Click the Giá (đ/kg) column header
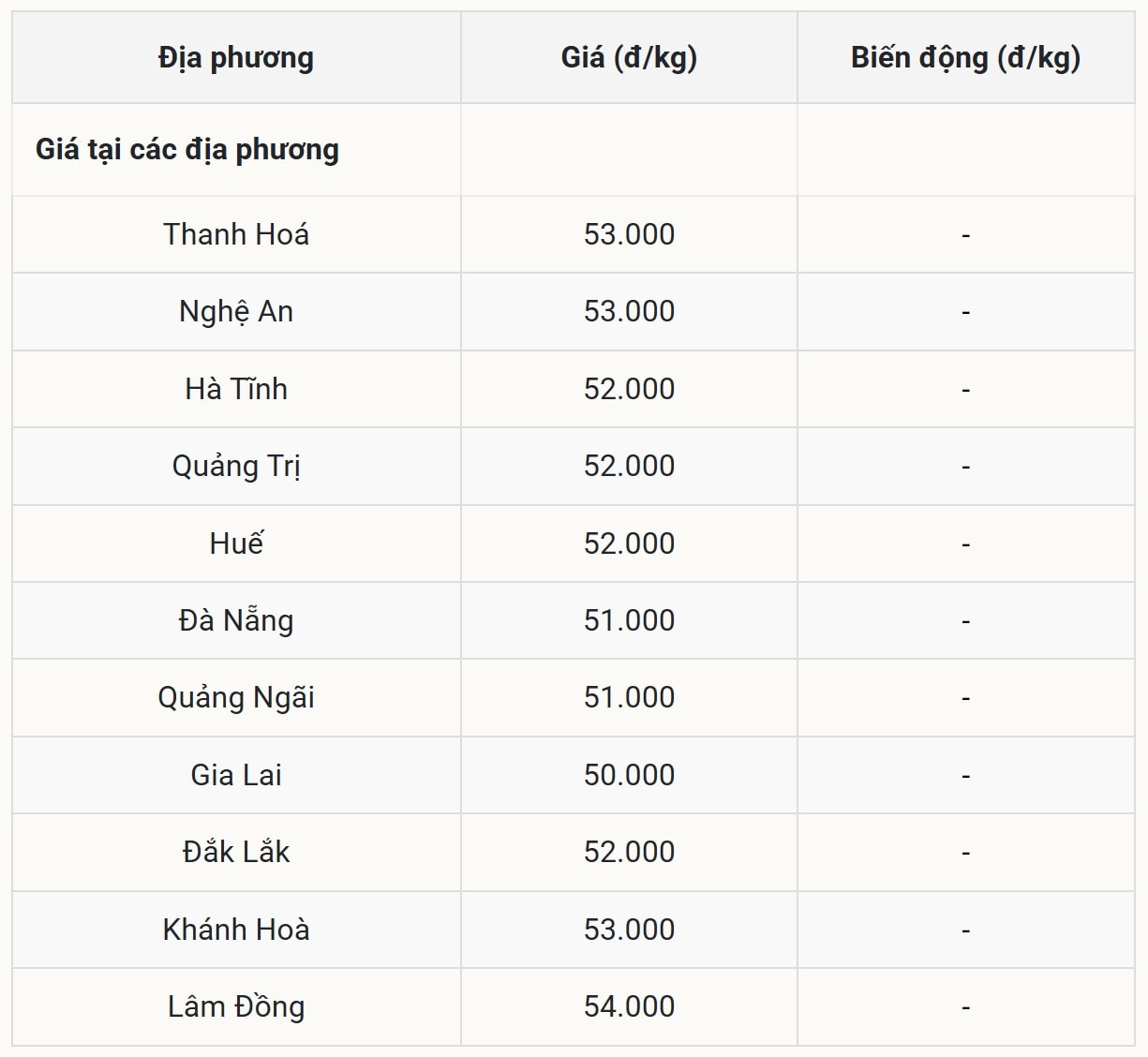Image resolution: width=1148 pixels, height=1057 pixels. click(629, 58)
